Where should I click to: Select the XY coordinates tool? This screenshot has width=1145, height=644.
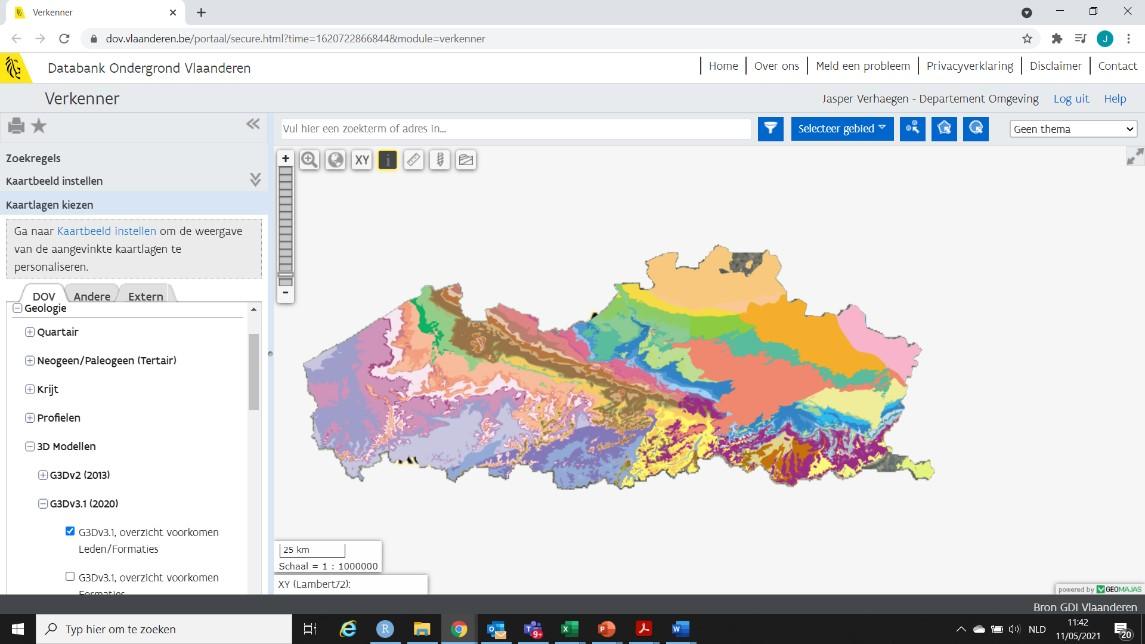pos(361,160)
